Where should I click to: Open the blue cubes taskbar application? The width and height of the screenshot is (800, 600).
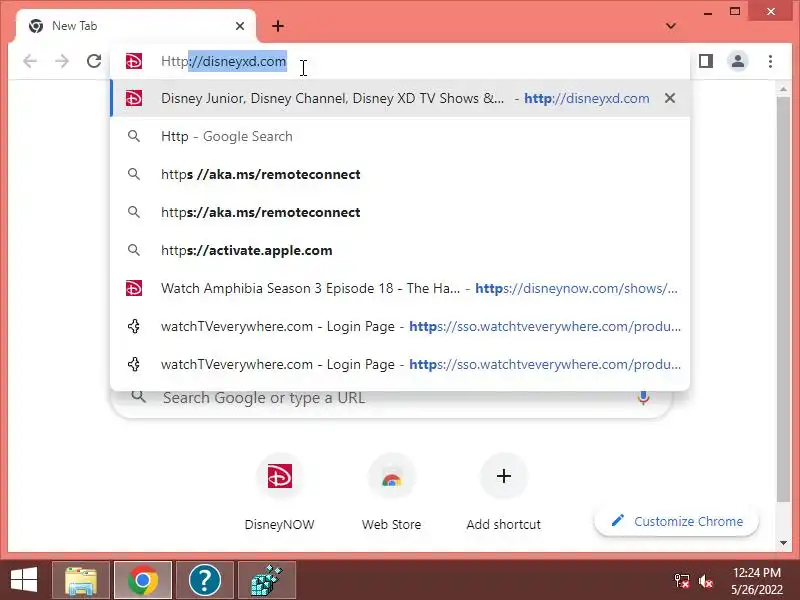(267, 580)
